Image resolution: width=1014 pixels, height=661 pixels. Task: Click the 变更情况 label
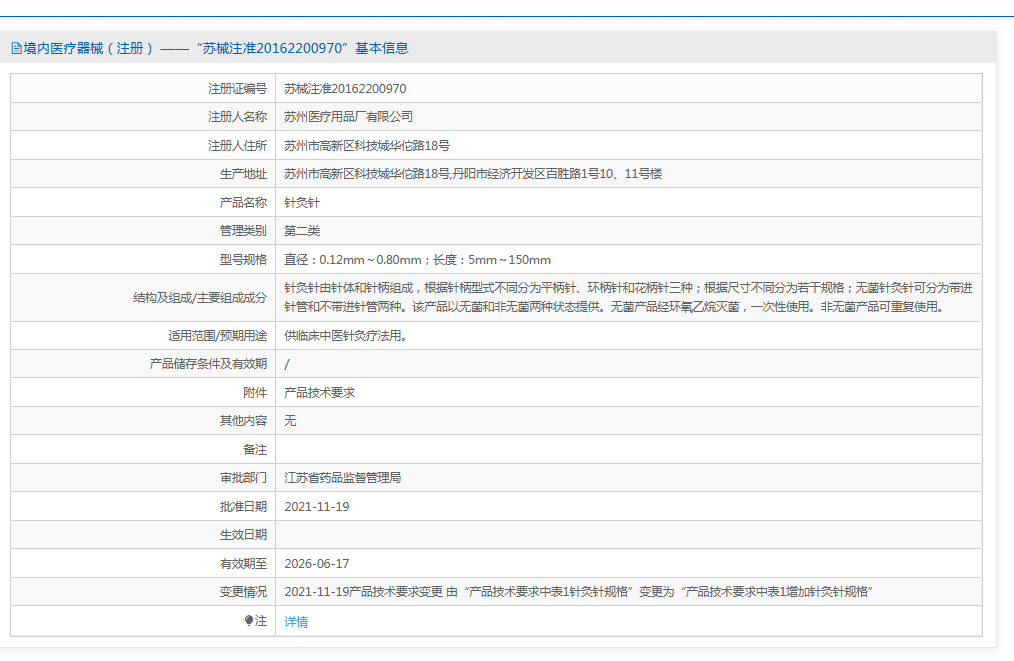(243, 592)
